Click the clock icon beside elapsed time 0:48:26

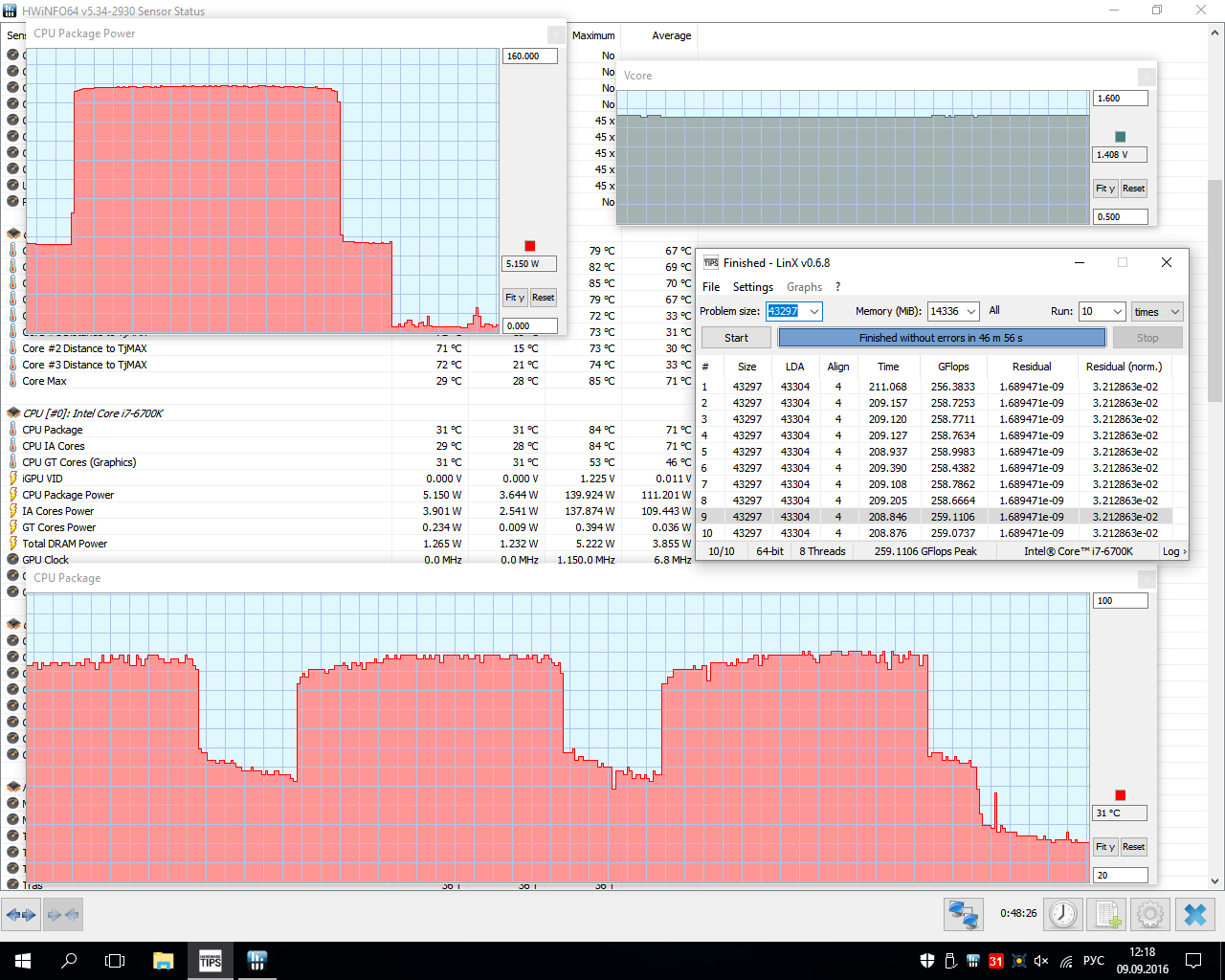1062,915
